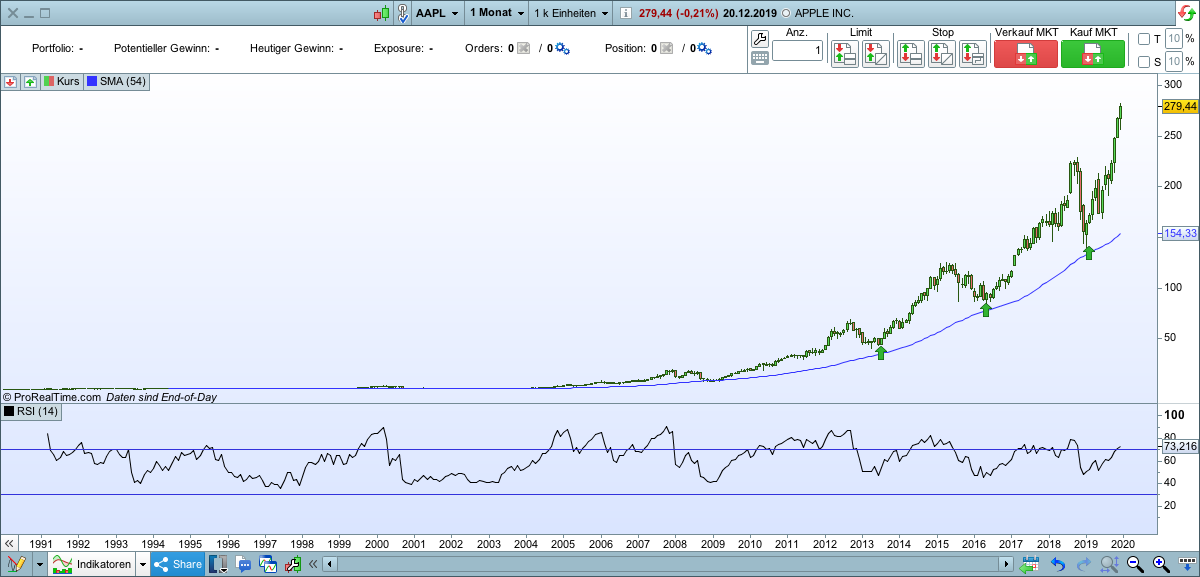1200x577 pixels.
Task: Click the icon next to Position count
Action: (x=666, y=48)
